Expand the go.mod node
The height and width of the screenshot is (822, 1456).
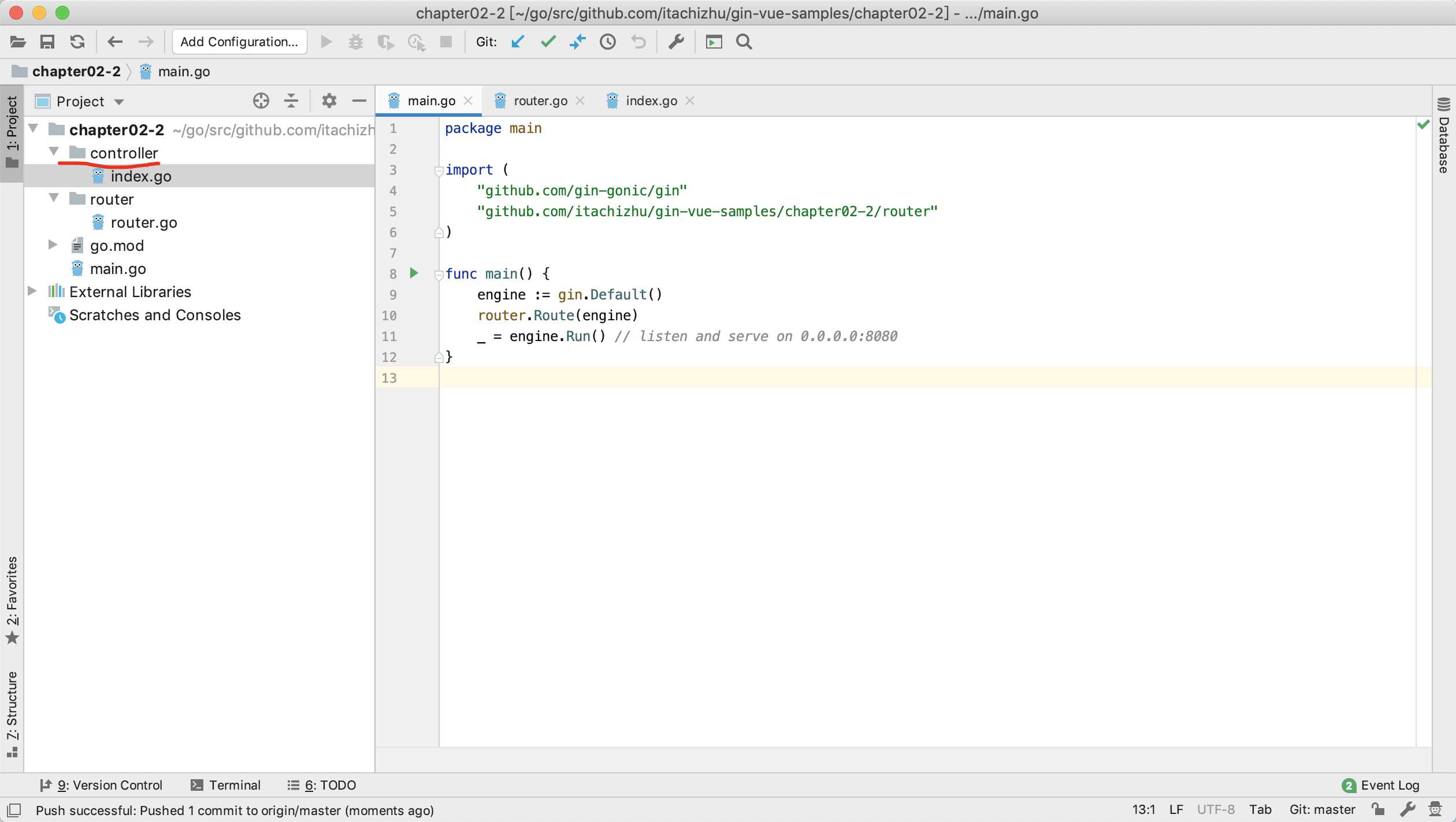[x=53, y=245]
